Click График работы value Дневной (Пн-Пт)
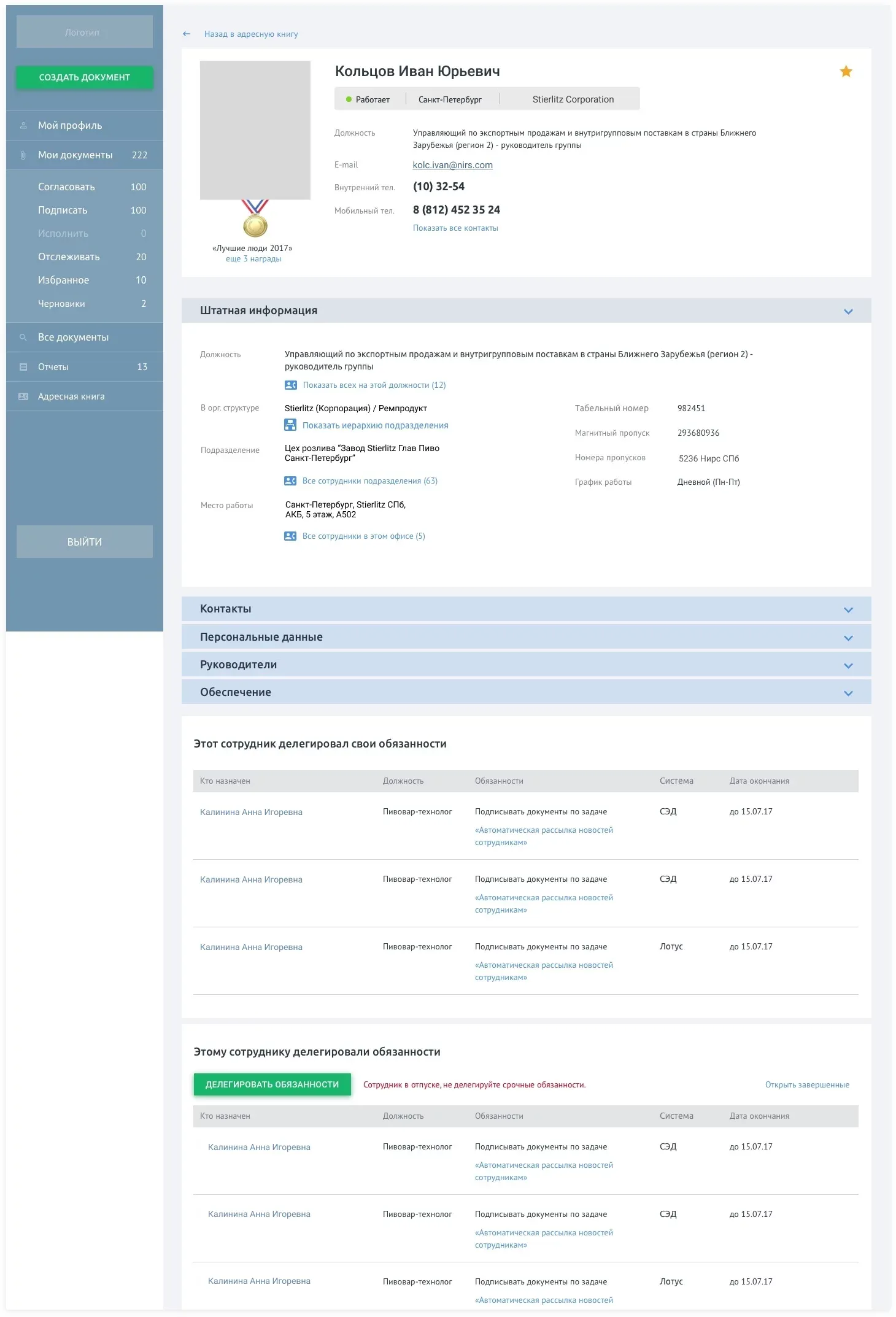The width and height of the screenshot is (896, 1317). (709, 482)
